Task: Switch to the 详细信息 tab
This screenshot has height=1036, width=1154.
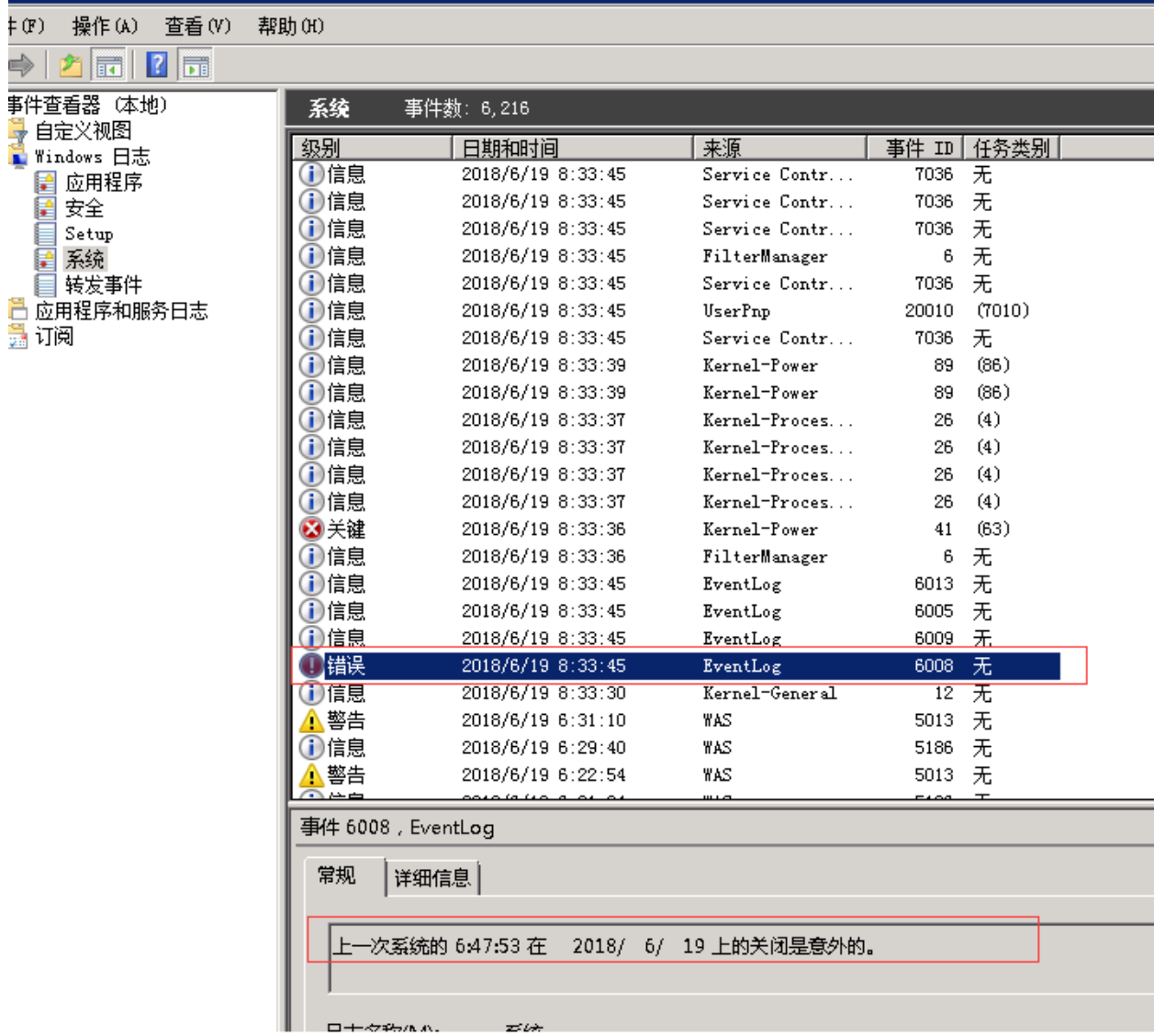Action: click(x=432, y=878)
